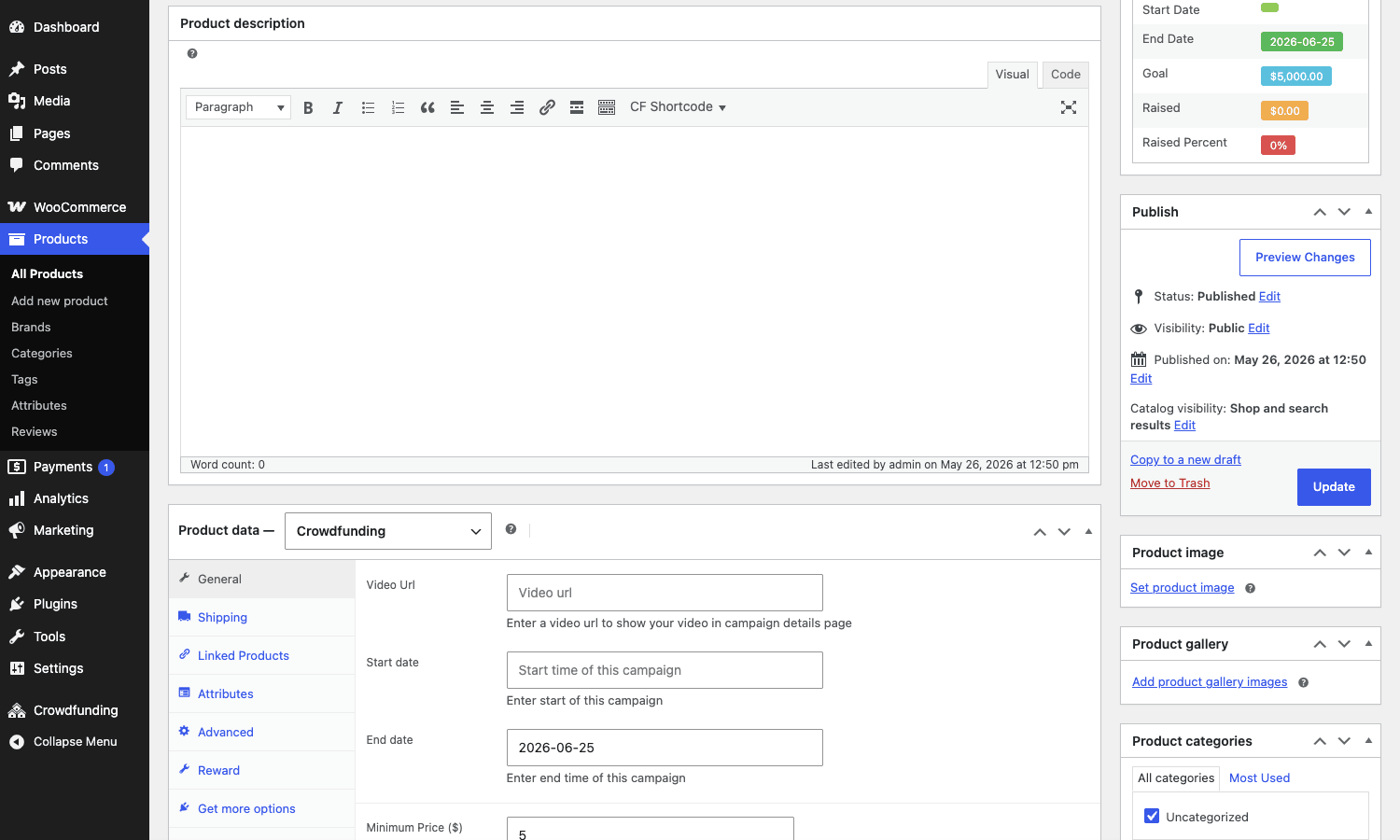The height and width of the screenshot is (840, 1400).
Task: Enter distraction-free fullscreen editor mode
Action: (1069, 107)
